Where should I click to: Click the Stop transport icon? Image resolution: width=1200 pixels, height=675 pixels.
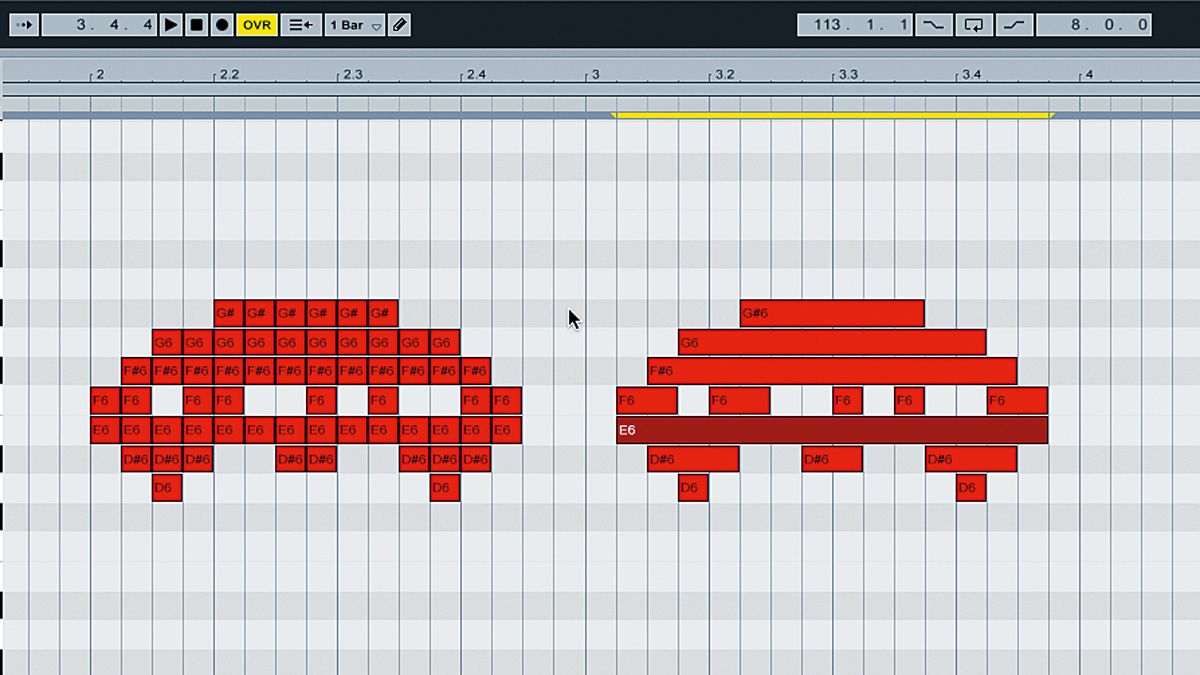tap(196, 24)
